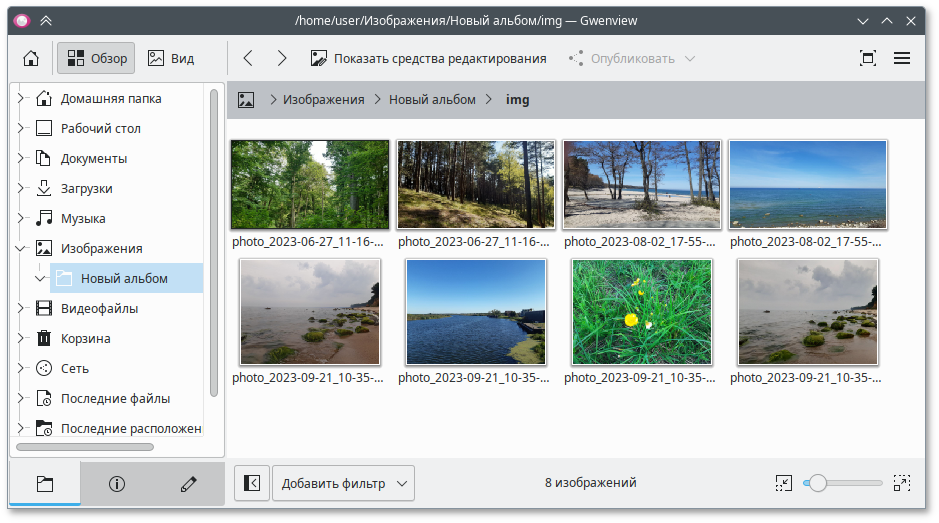
Task: Navigate to Изображения in breadcrumb
Action: [323, 99]
